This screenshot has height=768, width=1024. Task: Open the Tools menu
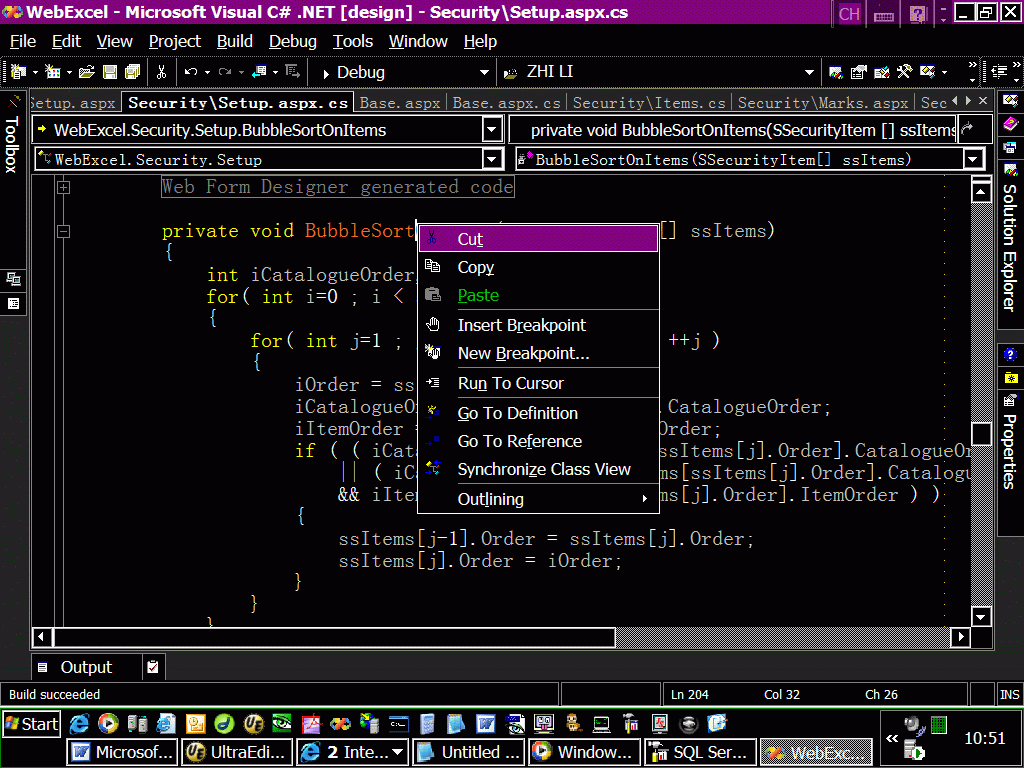pyautogui.click(x=353, y=41)
